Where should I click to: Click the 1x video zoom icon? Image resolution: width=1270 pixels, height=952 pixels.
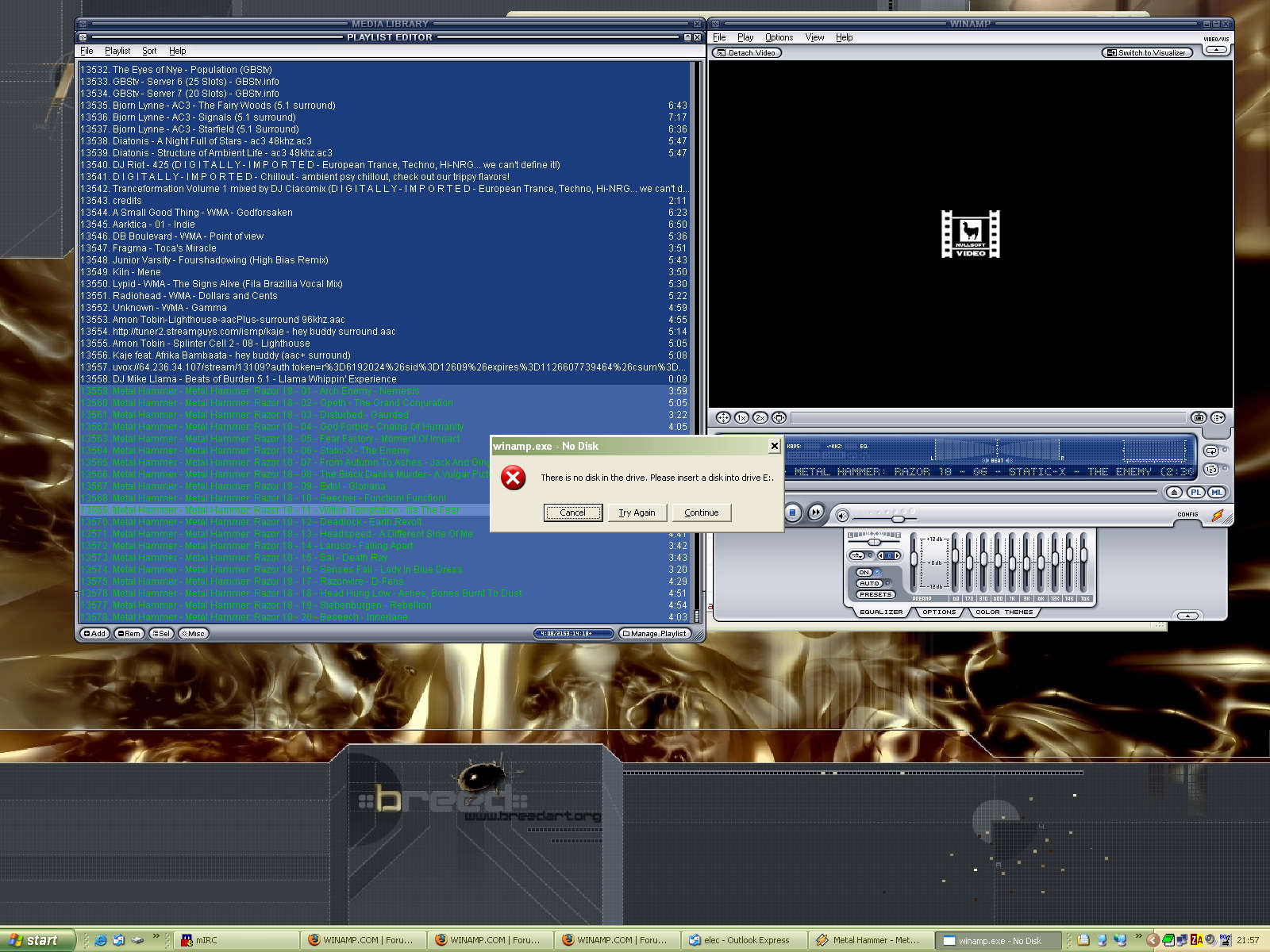tap(741, 417)
